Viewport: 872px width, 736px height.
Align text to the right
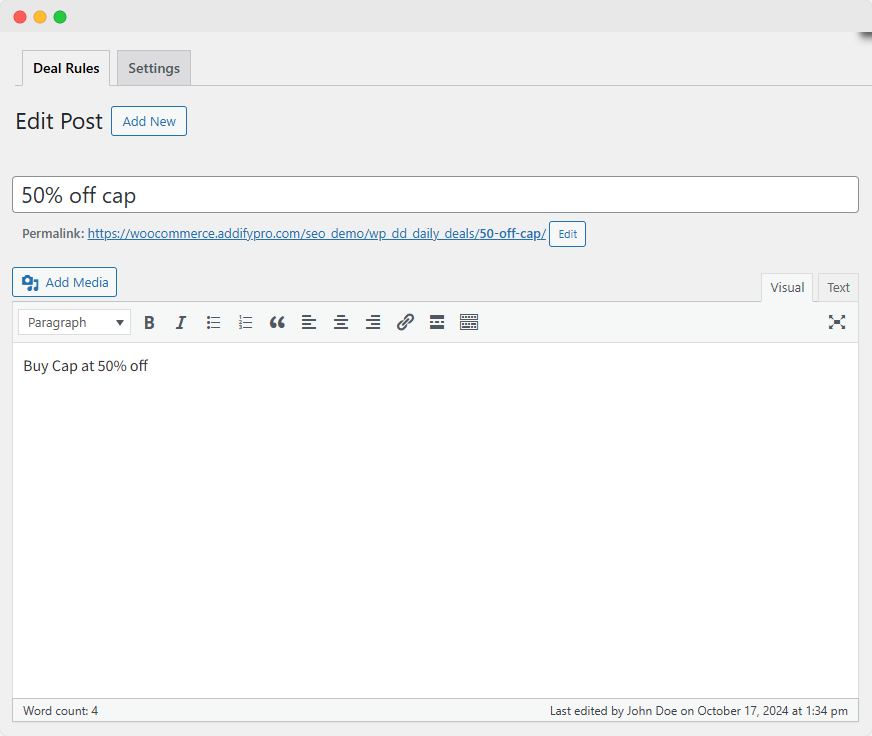pyautogui.click(x=373, y=322)
